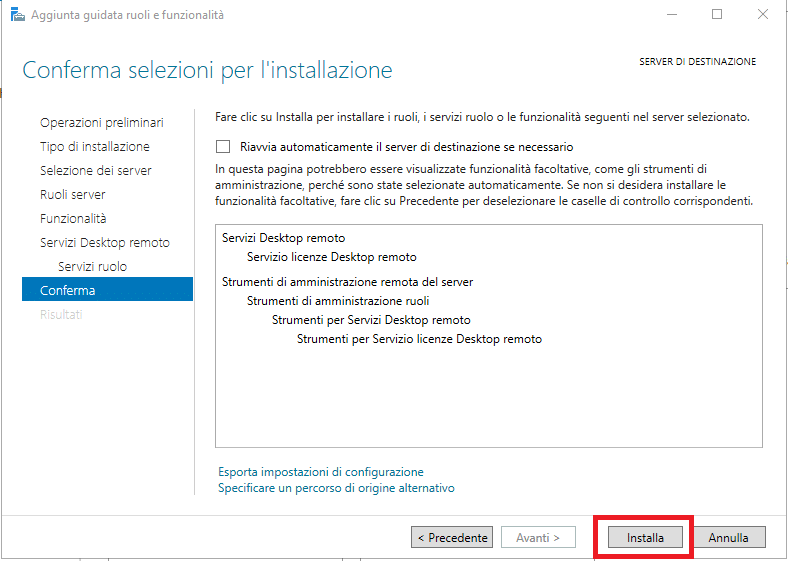Screen dimensions: 788x561
Task: Click the Annulla button
Action: 728,537
